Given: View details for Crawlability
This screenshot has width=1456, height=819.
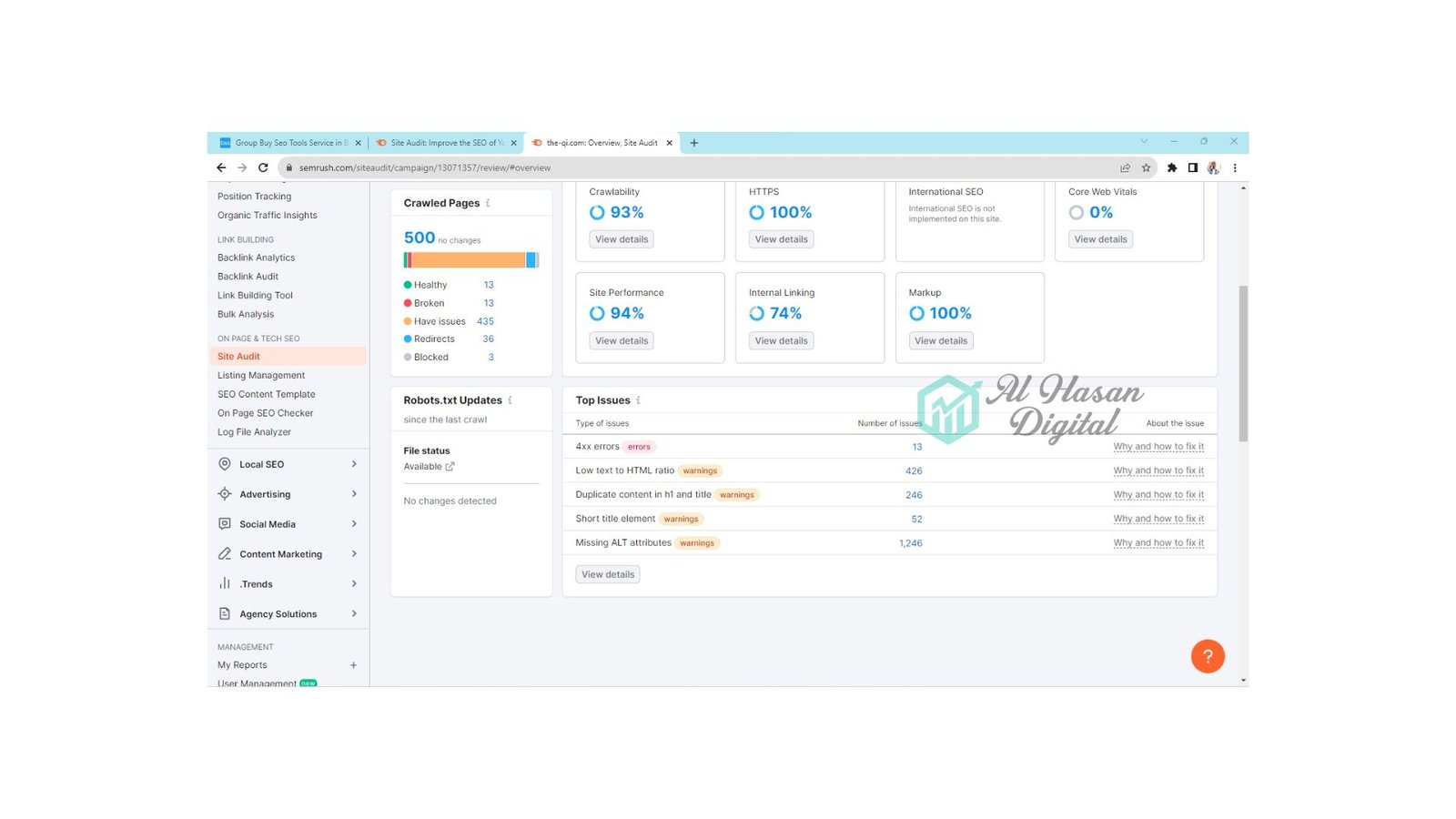Looking at the screenshot, I should point(622,239).
